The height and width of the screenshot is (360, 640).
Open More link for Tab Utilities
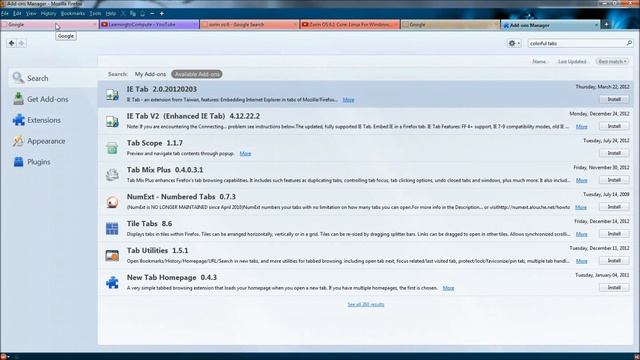(582, 261)
